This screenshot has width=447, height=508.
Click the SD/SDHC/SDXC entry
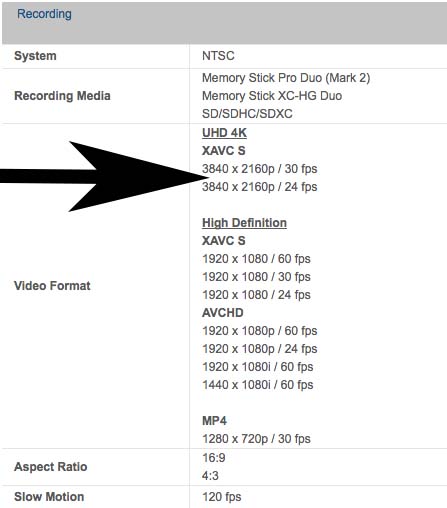pyautogui.click(x=247, y=114)
